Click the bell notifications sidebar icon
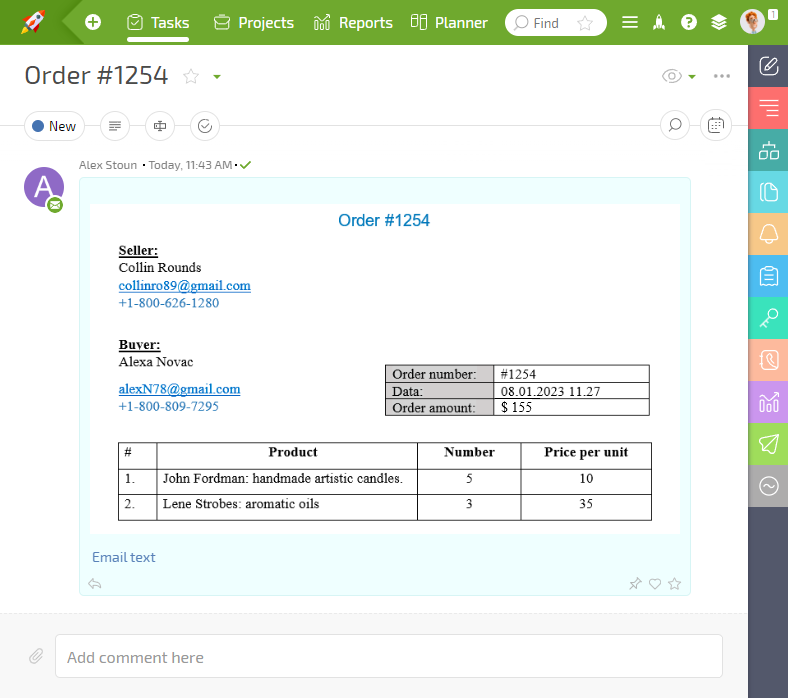The height and width of the screenshot is (698, 788). (x=768, y=234)
